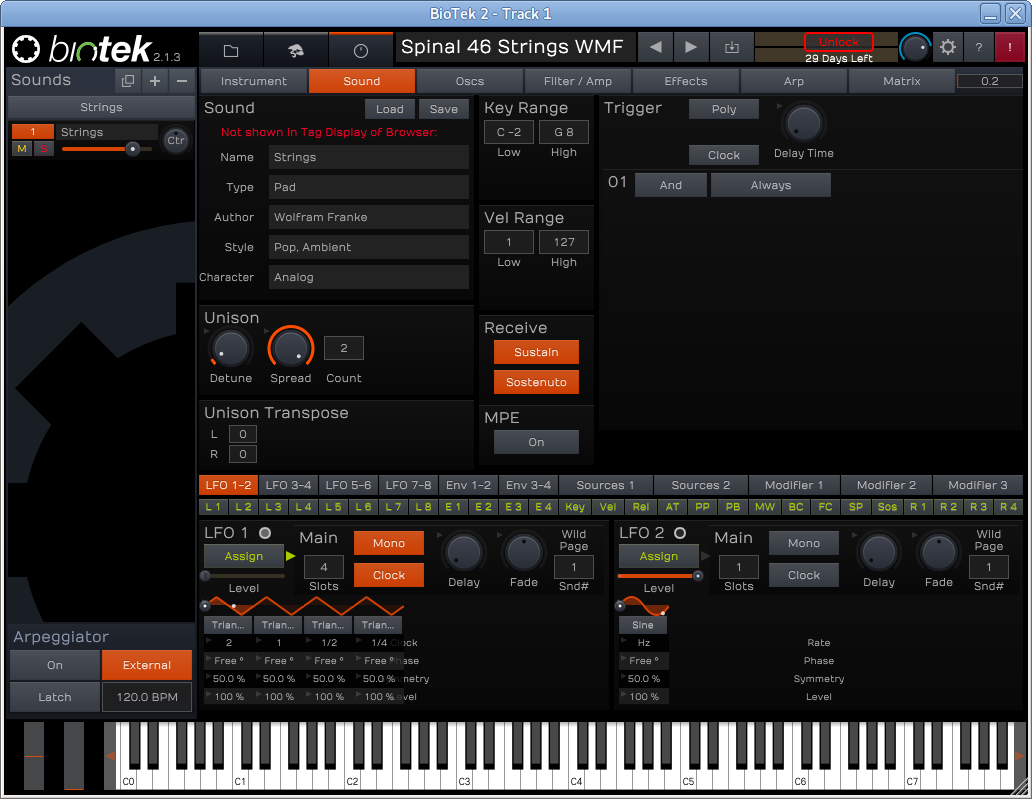The image size is (1032, 799).
Task: Toggle Sustain receive
Action: click(536, 352)
